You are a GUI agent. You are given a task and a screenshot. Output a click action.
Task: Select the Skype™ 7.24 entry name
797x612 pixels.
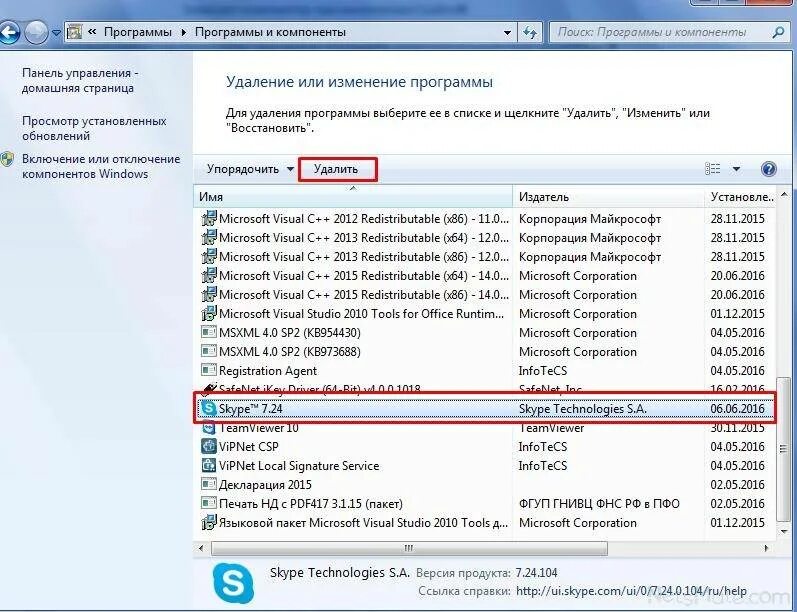click(x=251, y=409)
